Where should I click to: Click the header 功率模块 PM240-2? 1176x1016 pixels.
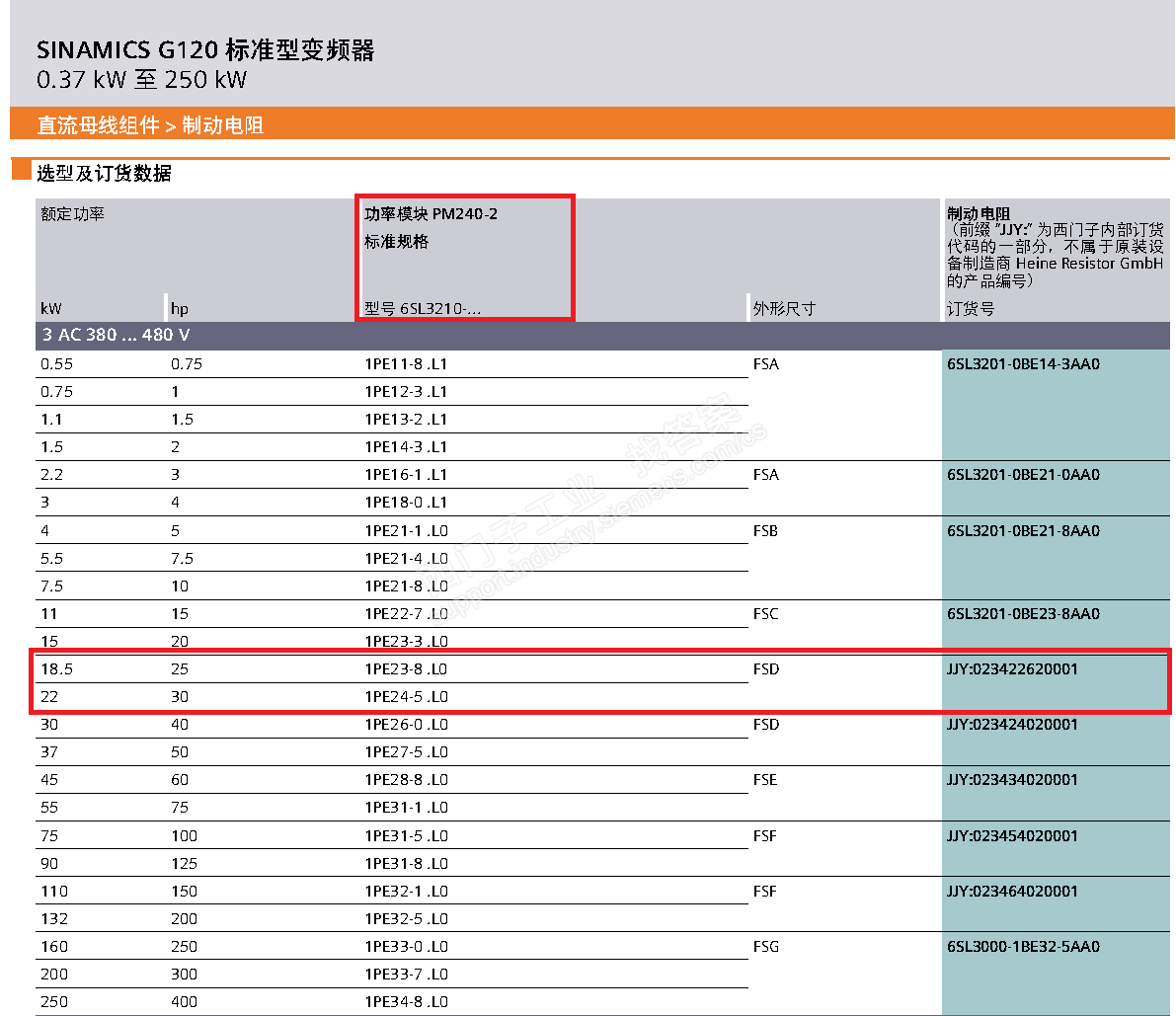(431, 213)
